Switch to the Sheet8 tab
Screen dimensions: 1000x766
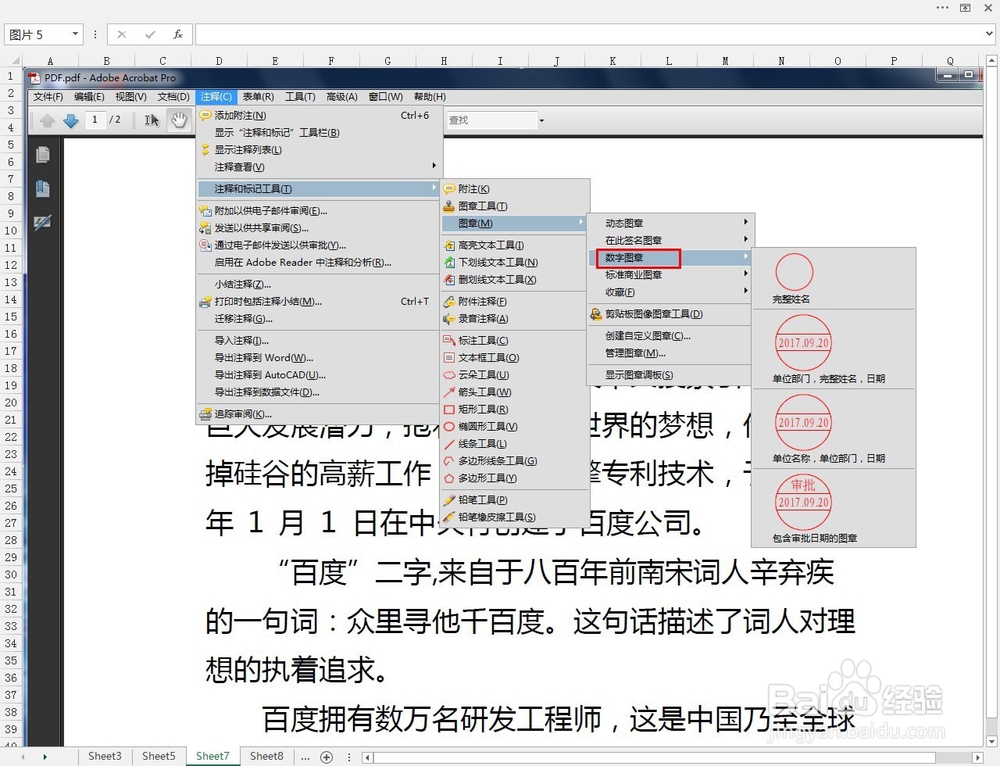[267, 756]
